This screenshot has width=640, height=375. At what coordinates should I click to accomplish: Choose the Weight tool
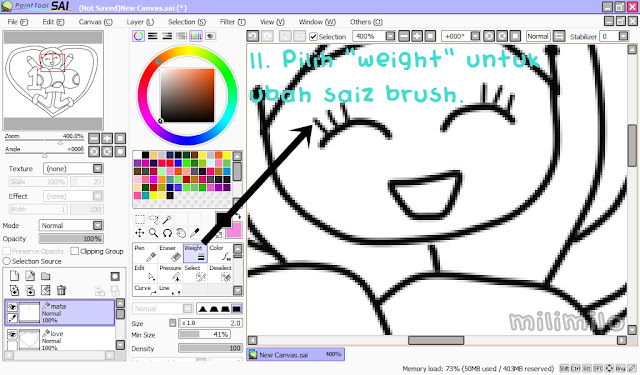click(x=195, y=253)
